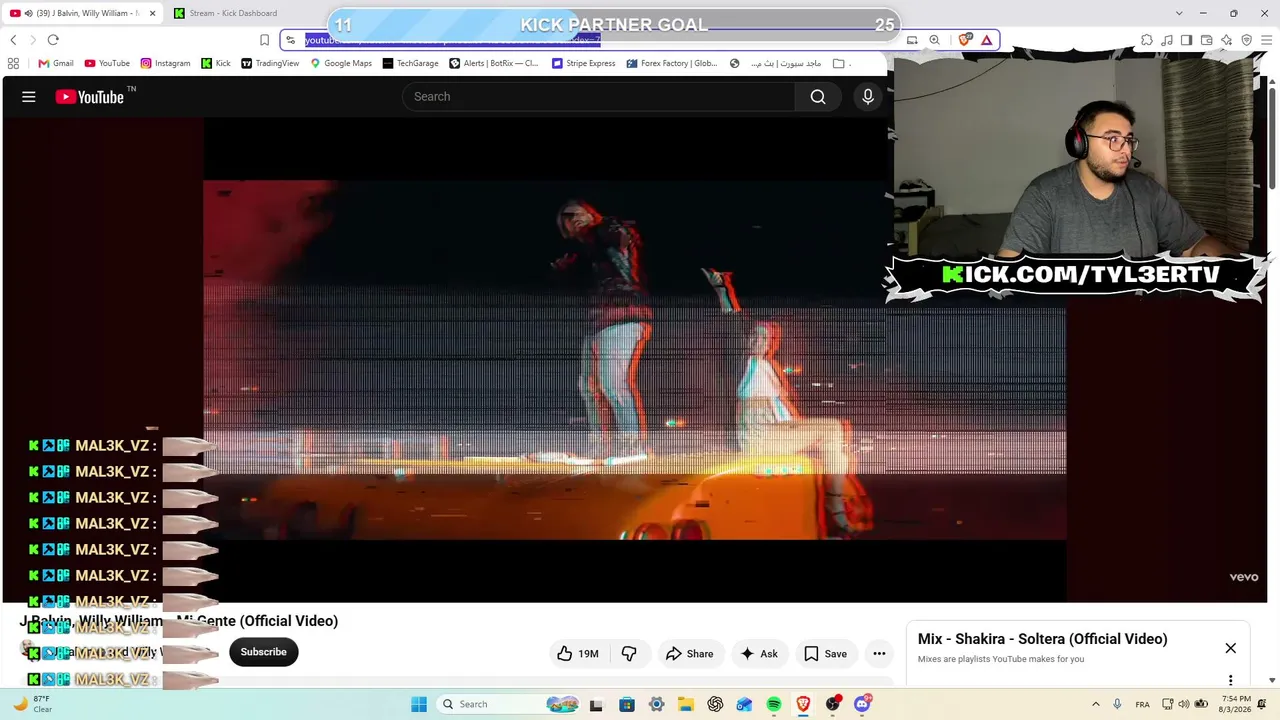Open Spotify from the taskbar
The image size is (1280, 720).
pos(774,704)
